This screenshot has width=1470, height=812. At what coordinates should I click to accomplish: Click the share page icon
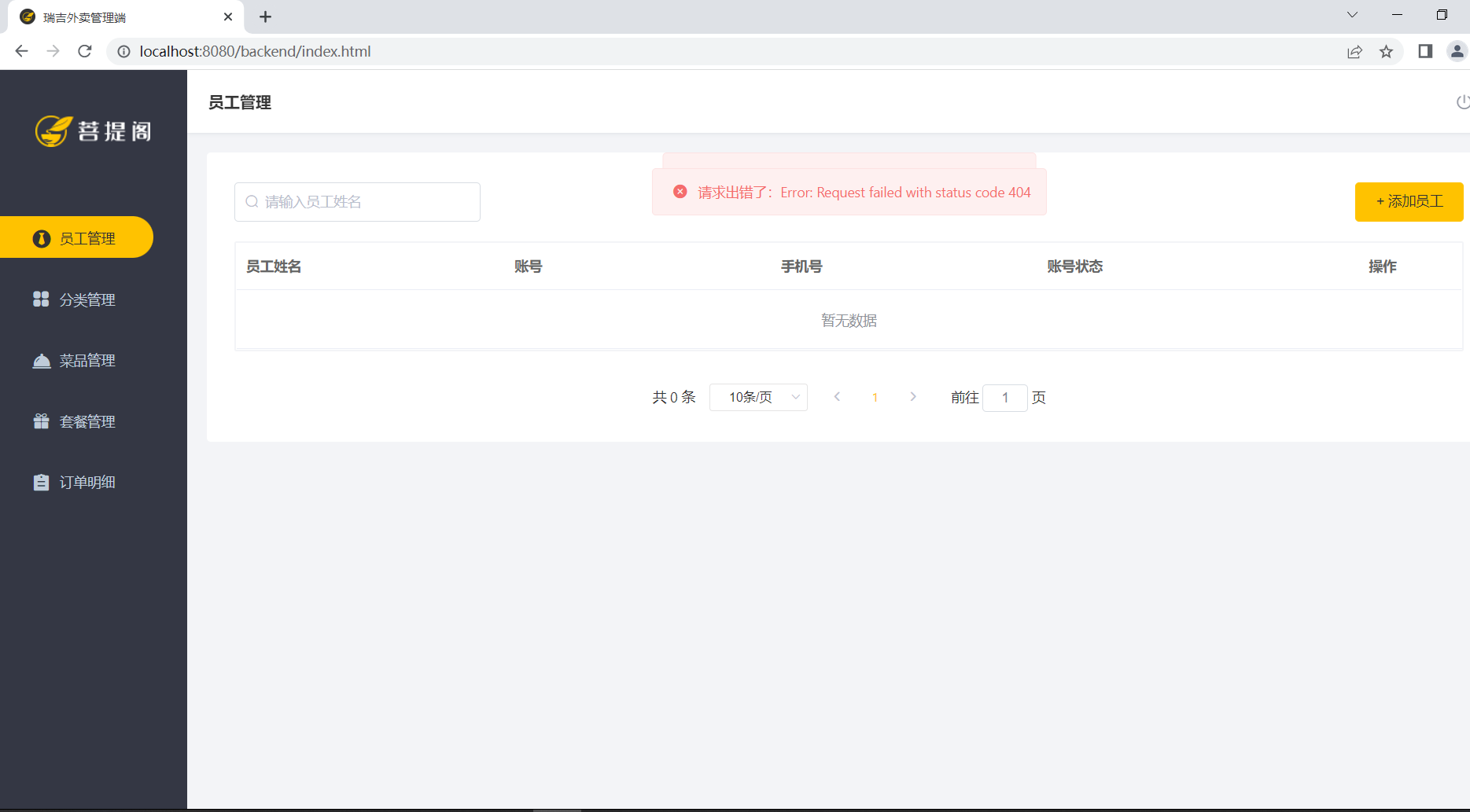pyautogui.click(x=1354, y=52)
